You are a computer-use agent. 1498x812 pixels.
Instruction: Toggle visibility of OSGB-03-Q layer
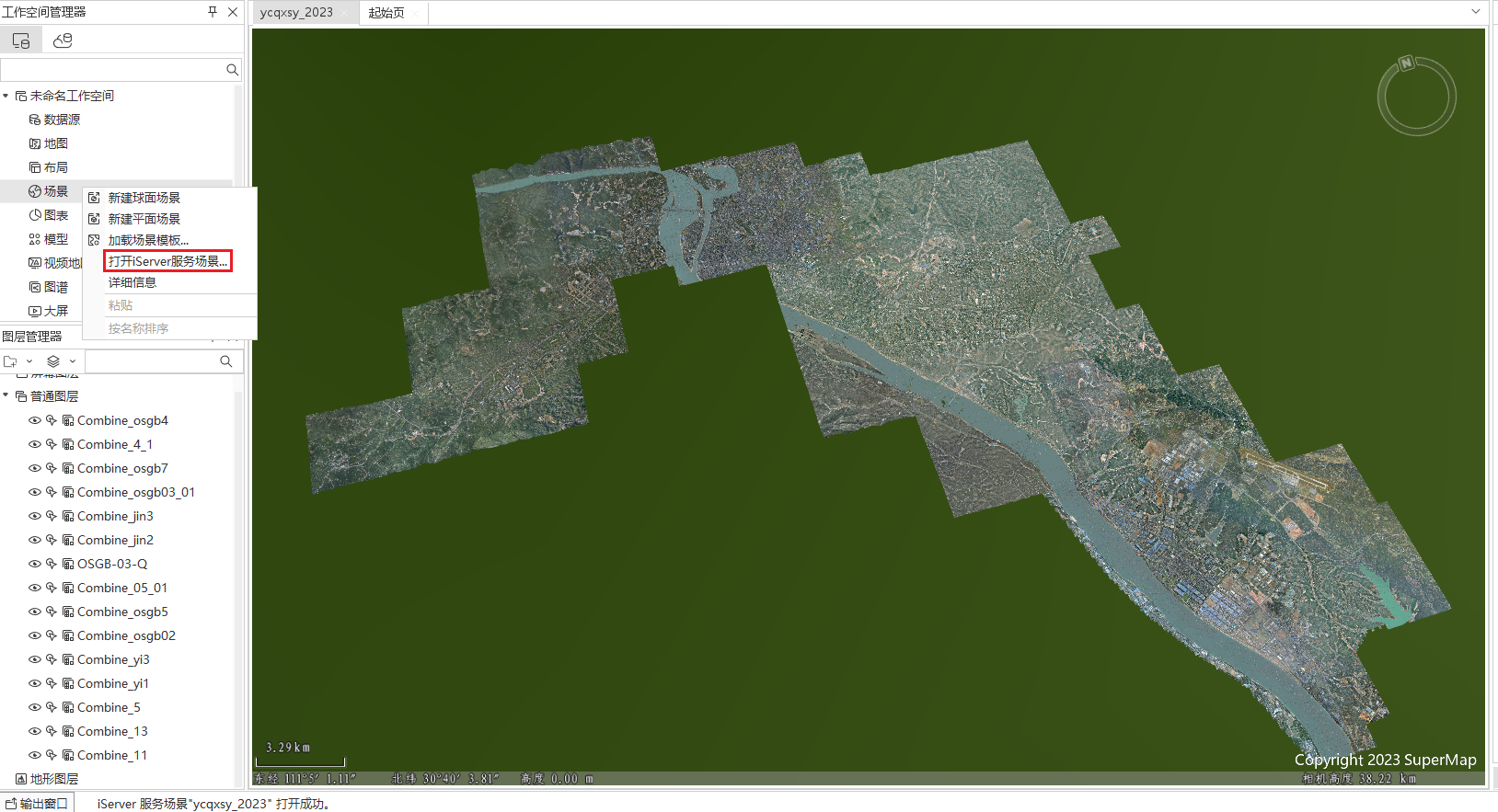35,564
